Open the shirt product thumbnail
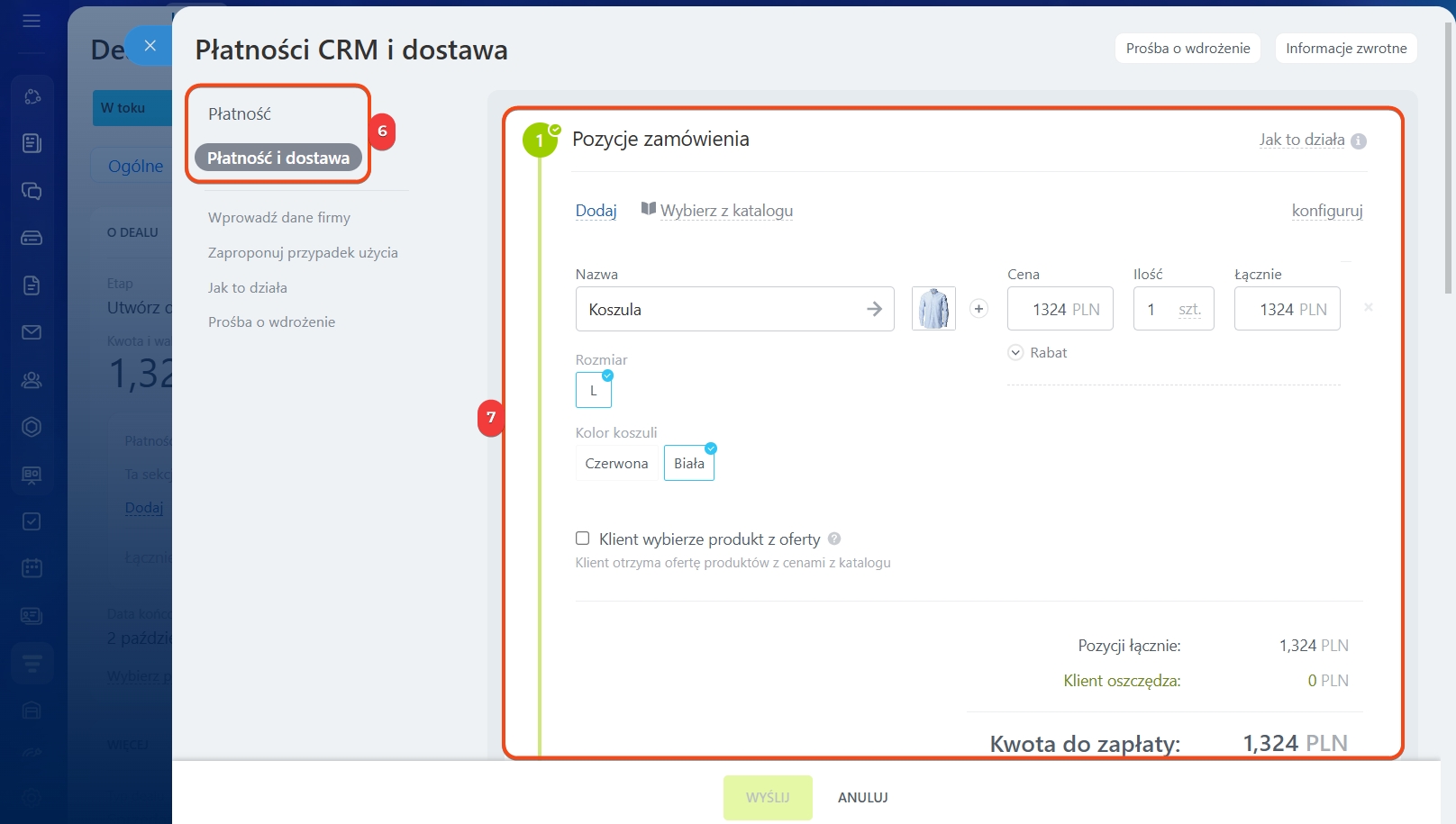This screenshot has width=1456, height=824. (x=933, y=309)
